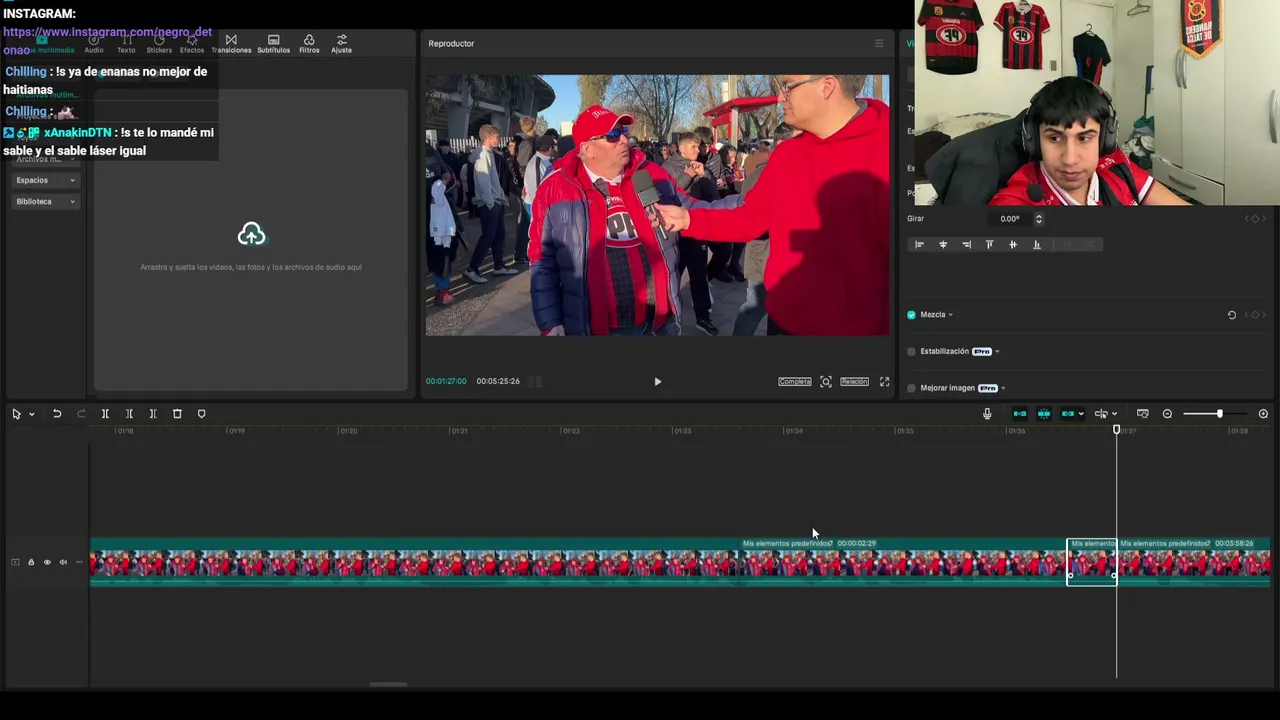
Task: Record voiceover with the microphone
Action: point(987,414)
